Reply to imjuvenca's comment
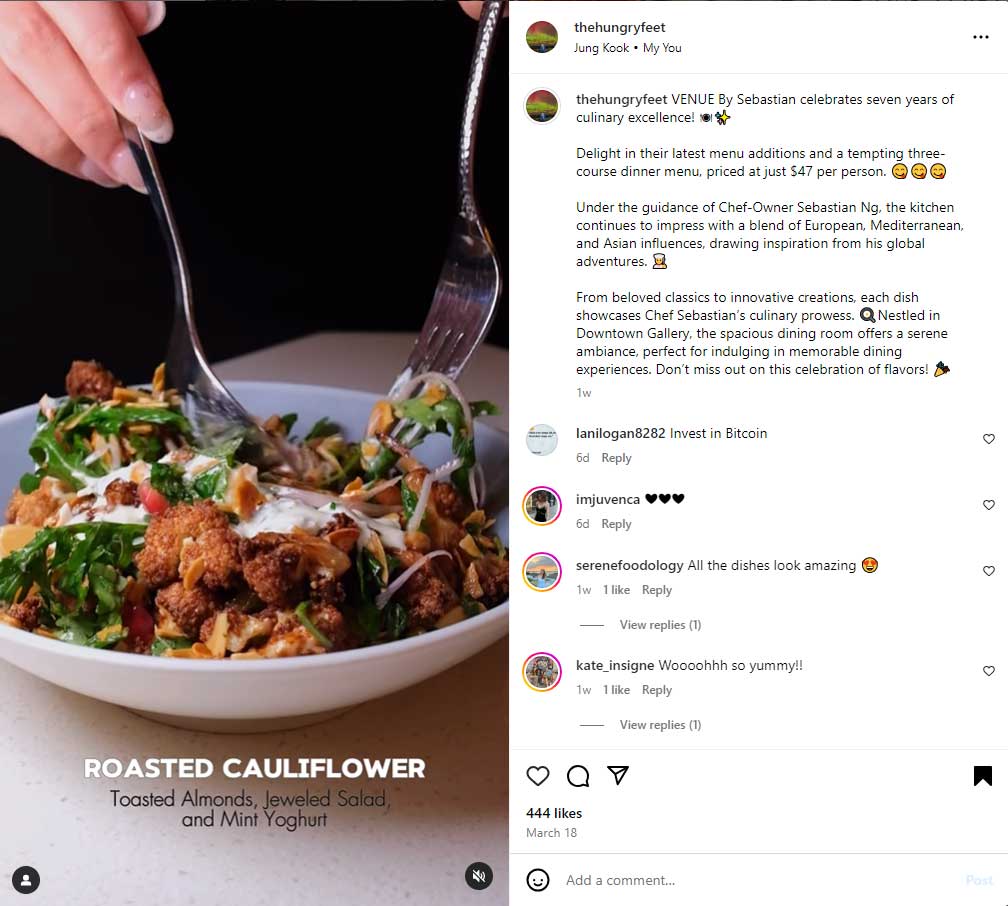This screenshot has height=906, width=1008. [x=616, y=524]
